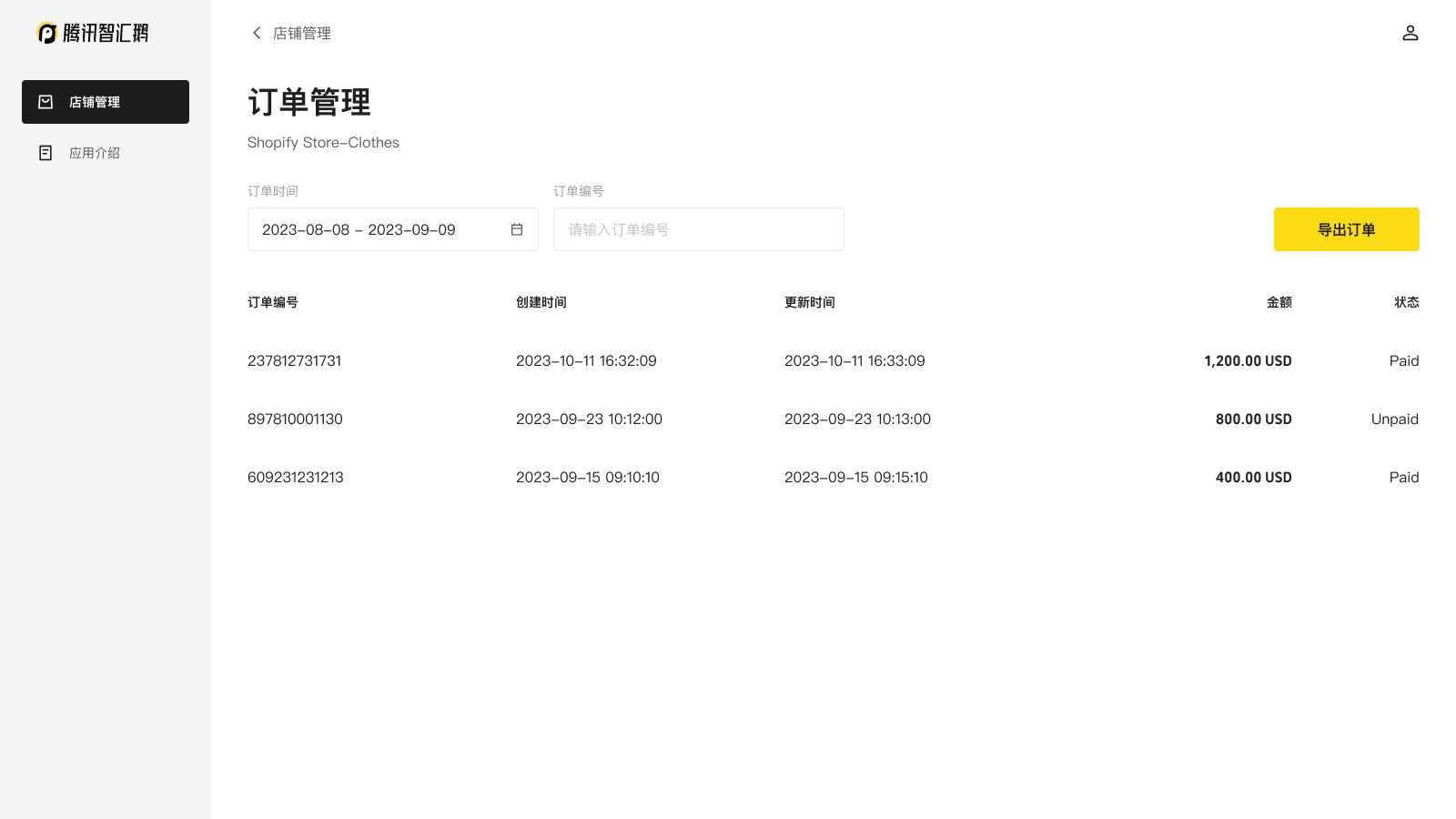Click the back chevron beside 店铺管理

pyautogui.click(x=257, y=33)
